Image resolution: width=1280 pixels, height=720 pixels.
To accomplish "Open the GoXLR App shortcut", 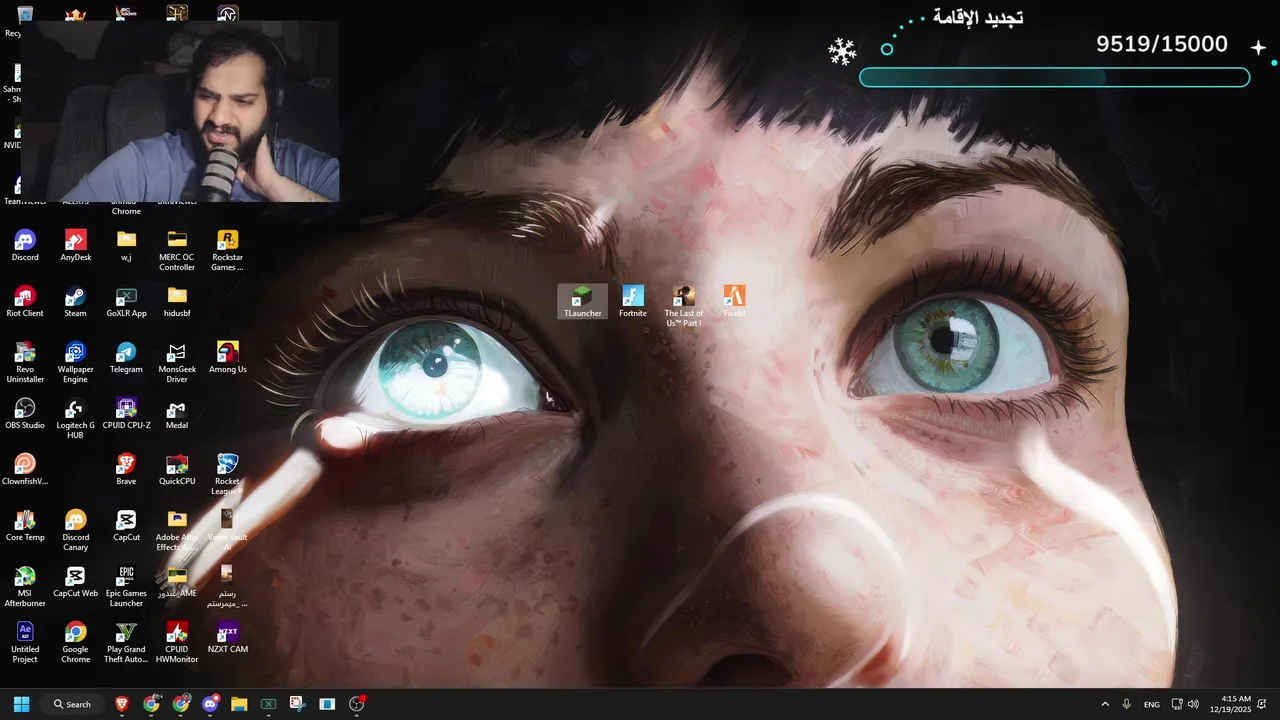I will click(x=126, y=302).
